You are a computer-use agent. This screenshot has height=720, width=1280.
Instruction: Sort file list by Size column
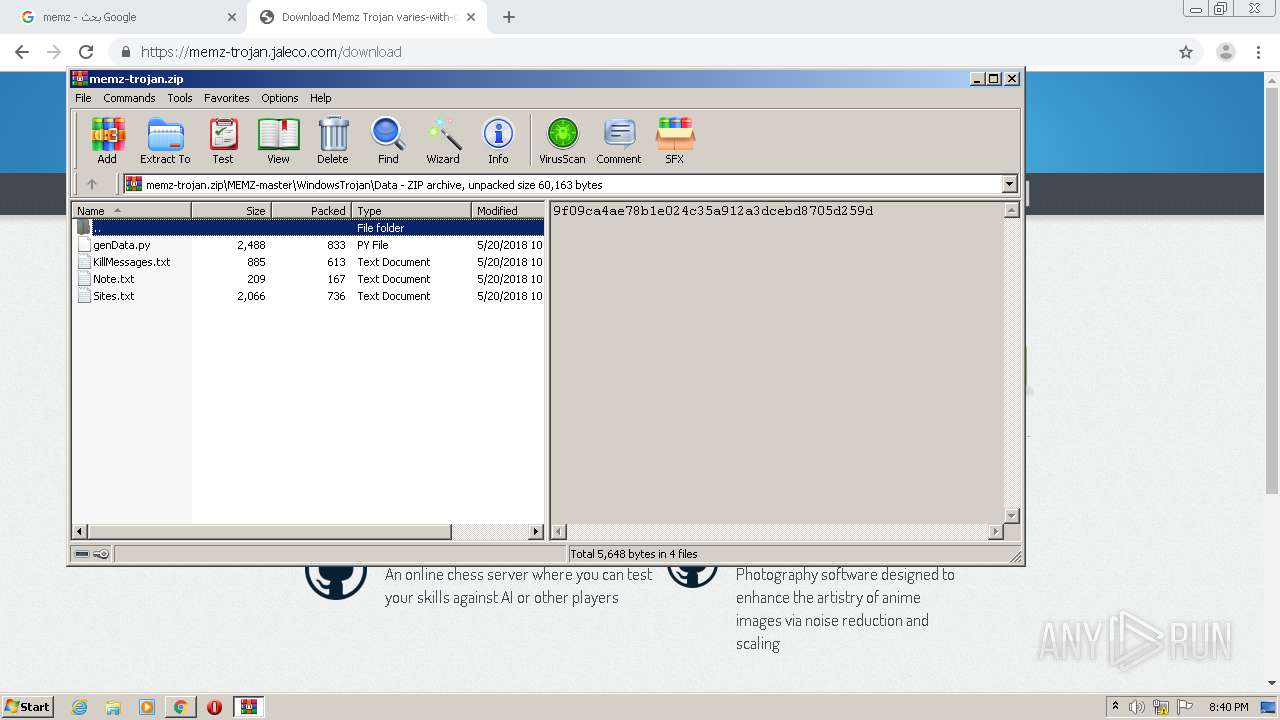[231, 211]
